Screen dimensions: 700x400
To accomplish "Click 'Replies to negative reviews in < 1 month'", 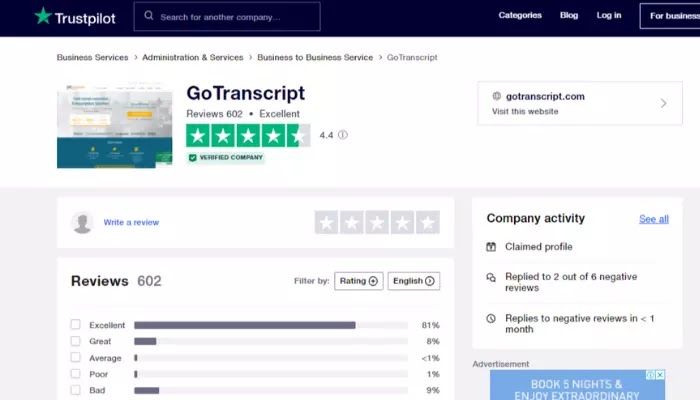I will pos(579,324).
